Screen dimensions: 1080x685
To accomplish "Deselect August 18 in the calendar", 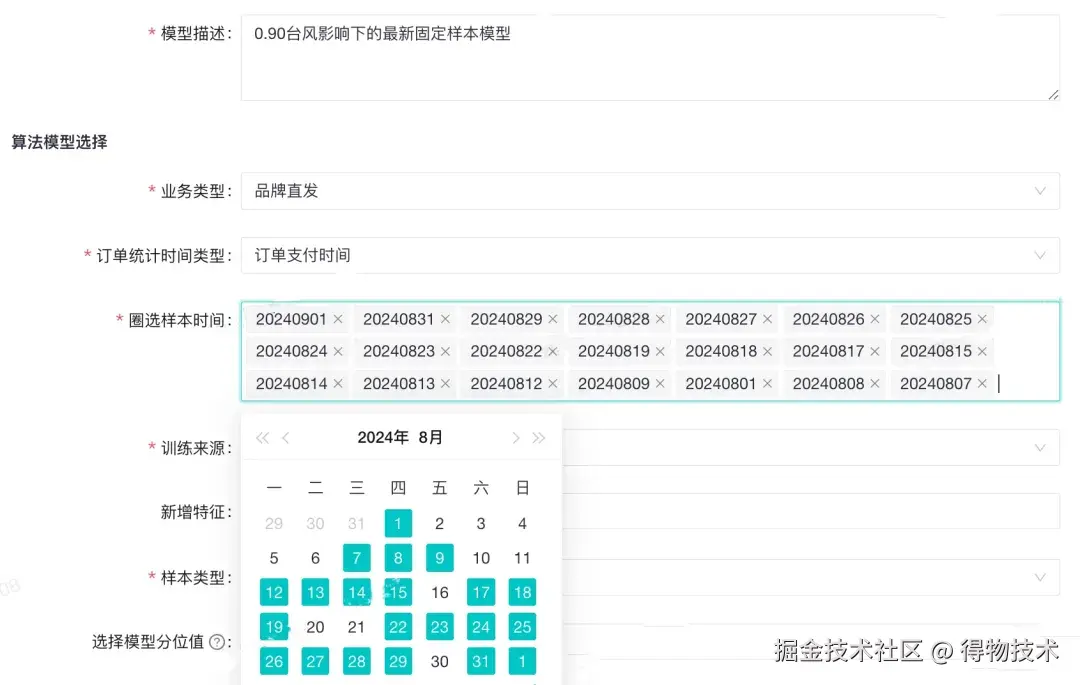I will pyautogui.click(x=522, y=592).
